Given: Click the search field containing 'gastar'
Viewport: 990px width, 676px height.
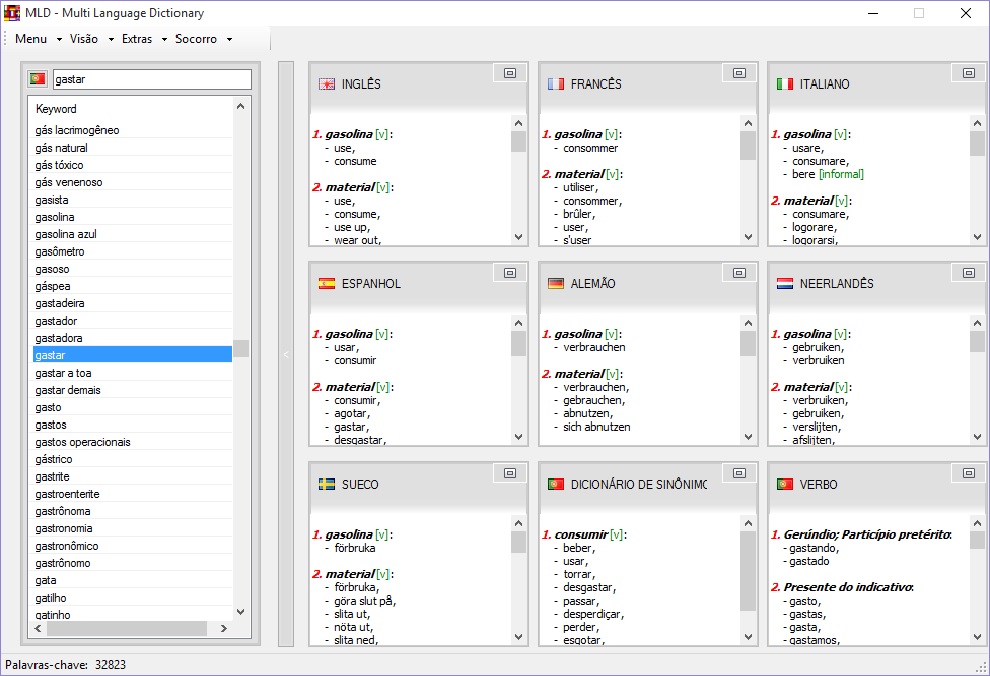Looking at the screenshot, I should pyautogui.click(x=150, y=79).
